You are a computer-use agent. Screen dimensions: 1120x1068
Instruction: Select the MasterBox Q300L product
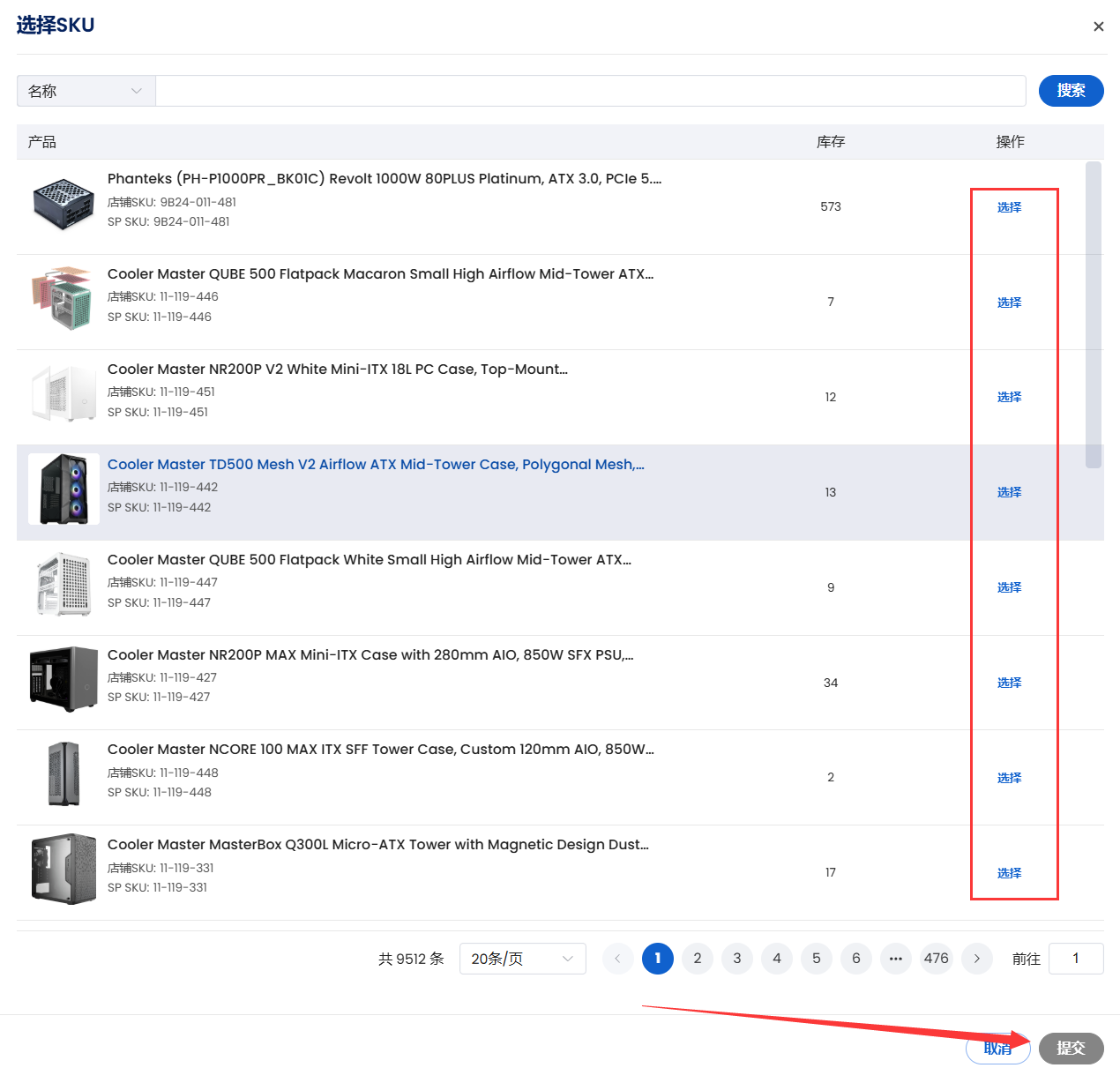pos(1009,873)
